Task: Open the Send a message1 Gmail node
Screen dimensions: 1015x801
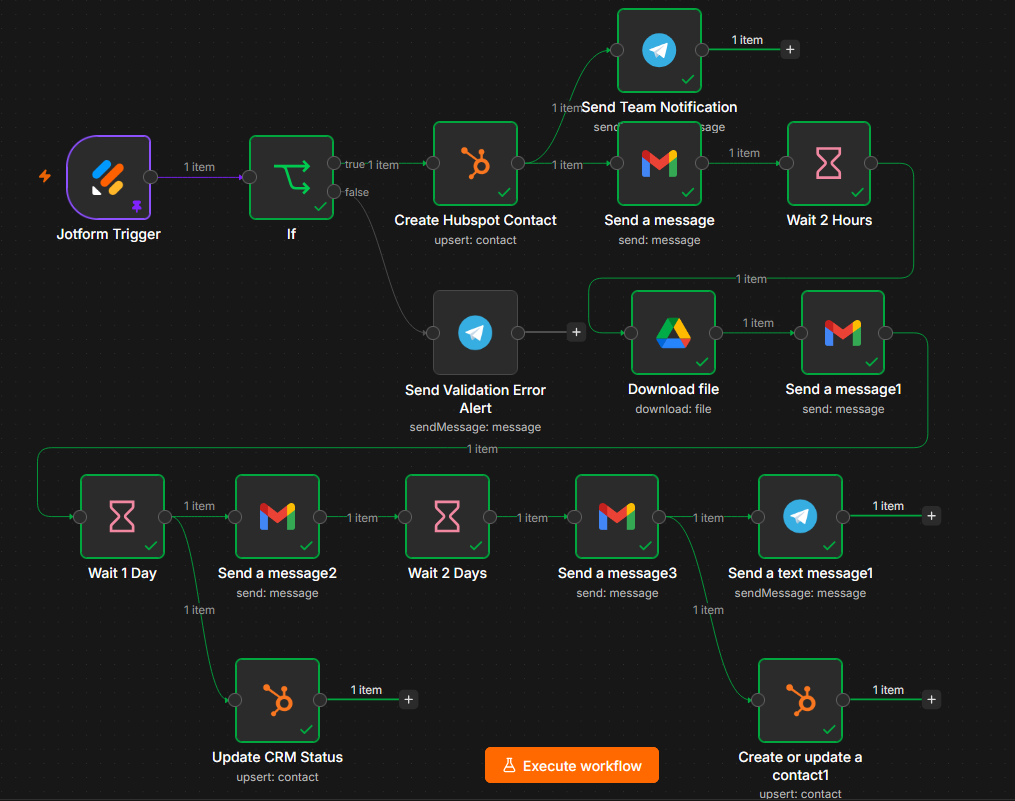Action: point(843,332)
